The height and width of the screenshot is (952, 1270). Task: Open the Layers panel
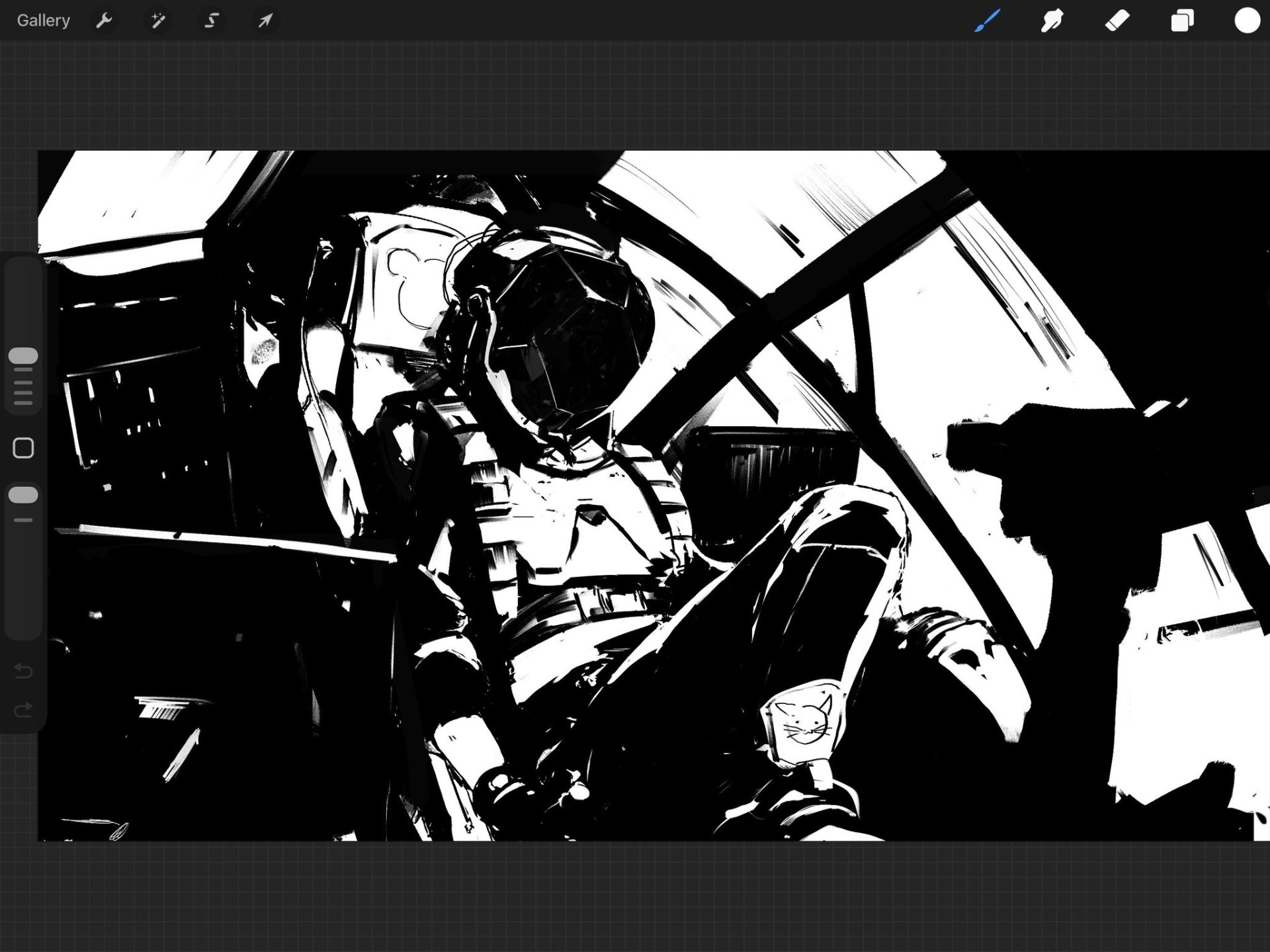pyautogui.click(x=1182, y=21)
